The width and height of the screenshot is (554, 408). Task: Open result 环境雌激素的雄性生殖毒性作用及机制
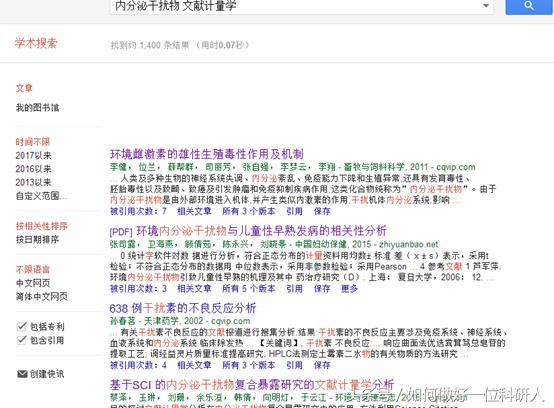[x=207, y=154]
